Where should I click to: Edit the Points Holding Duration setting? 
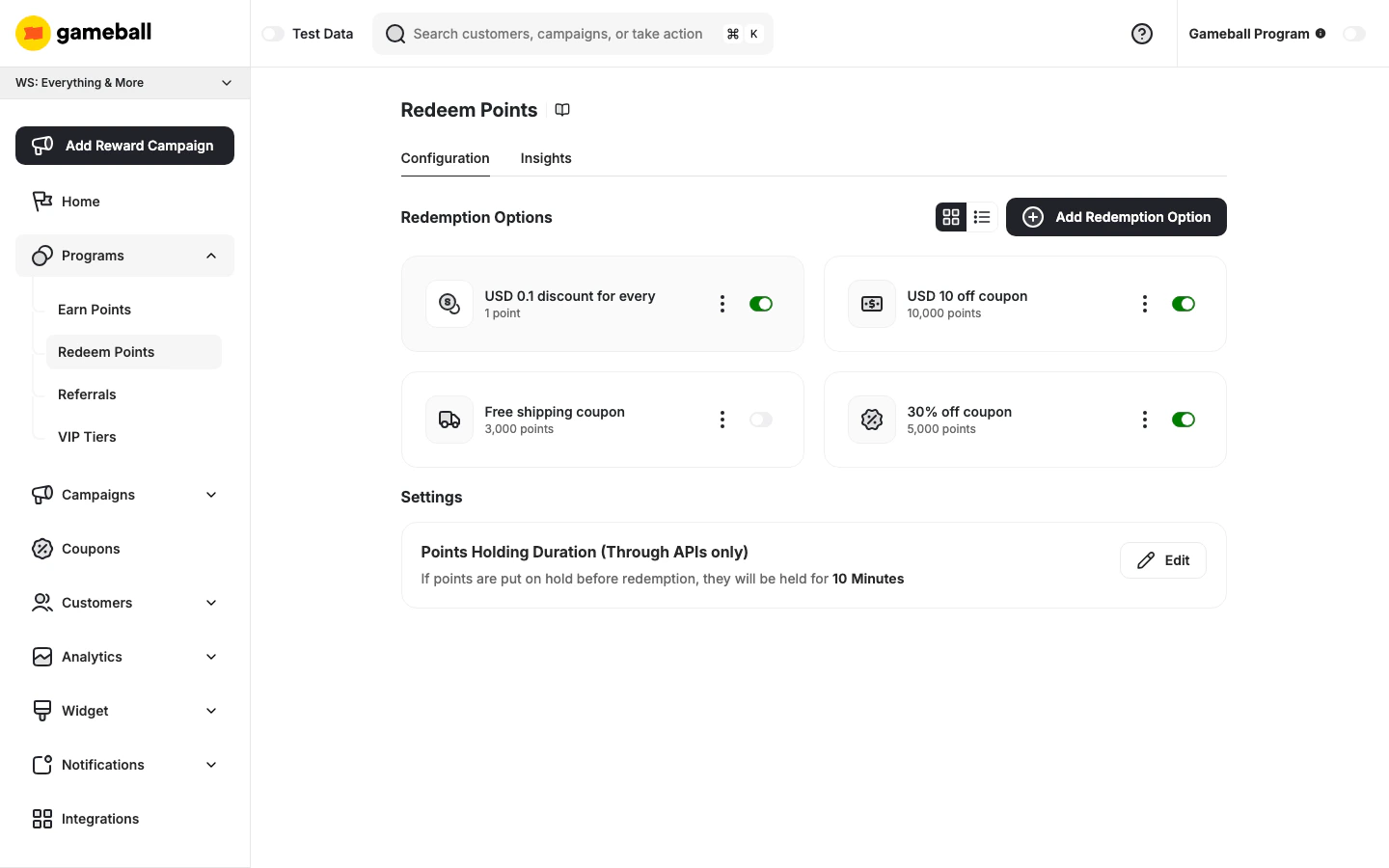[x=1162, y=560]
